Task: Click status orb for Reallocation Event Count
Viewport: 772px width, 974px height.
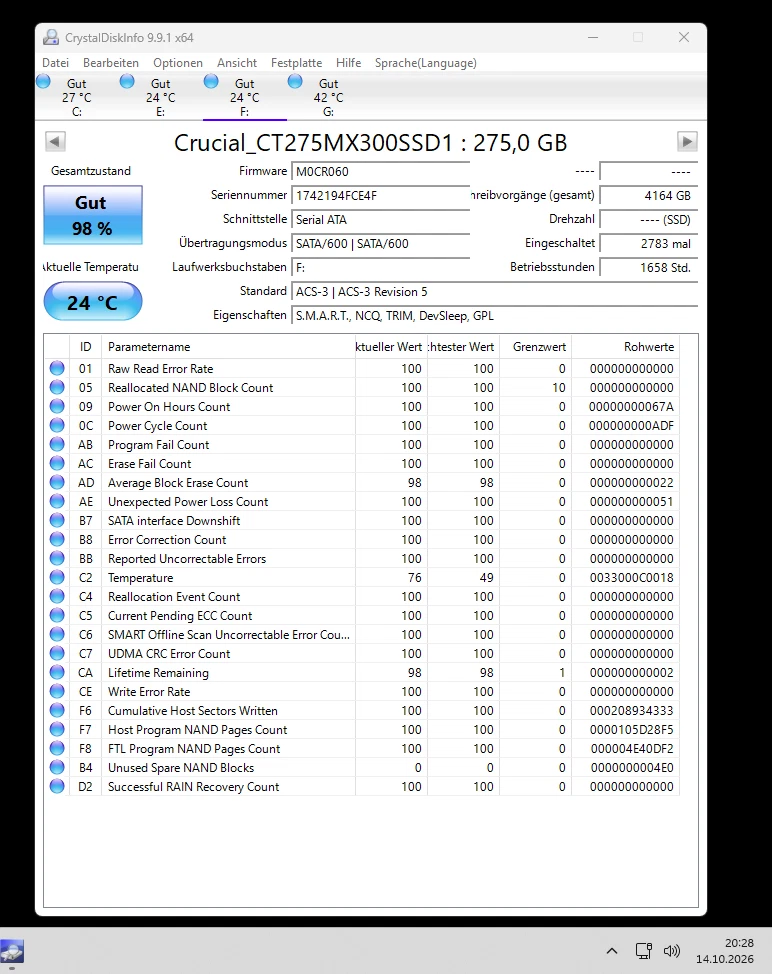Action: coord(57,596)
